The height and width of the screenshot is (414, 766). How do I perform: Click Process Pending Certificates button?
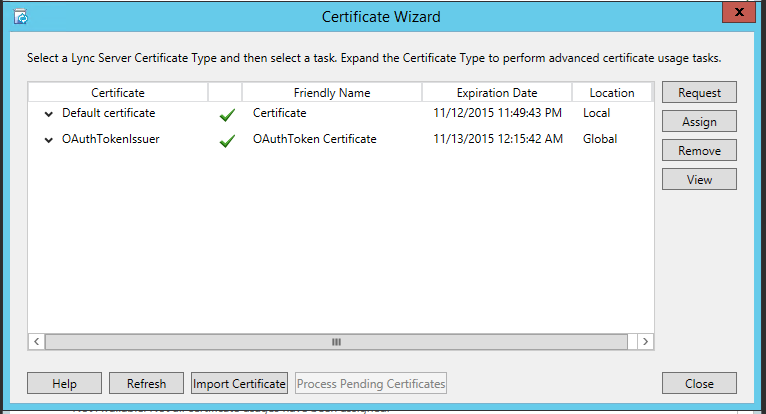[x=371, y=383]
